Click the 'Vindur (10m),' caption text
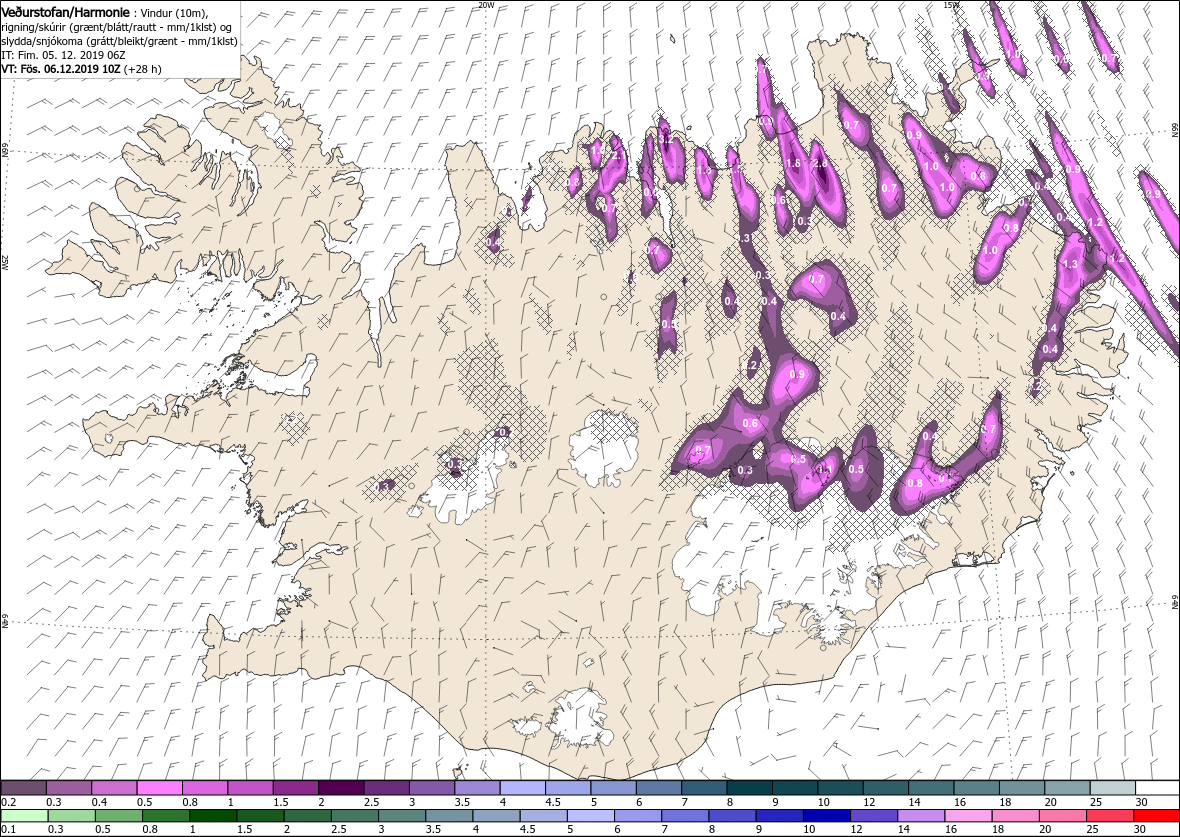 tap(174, 14)
